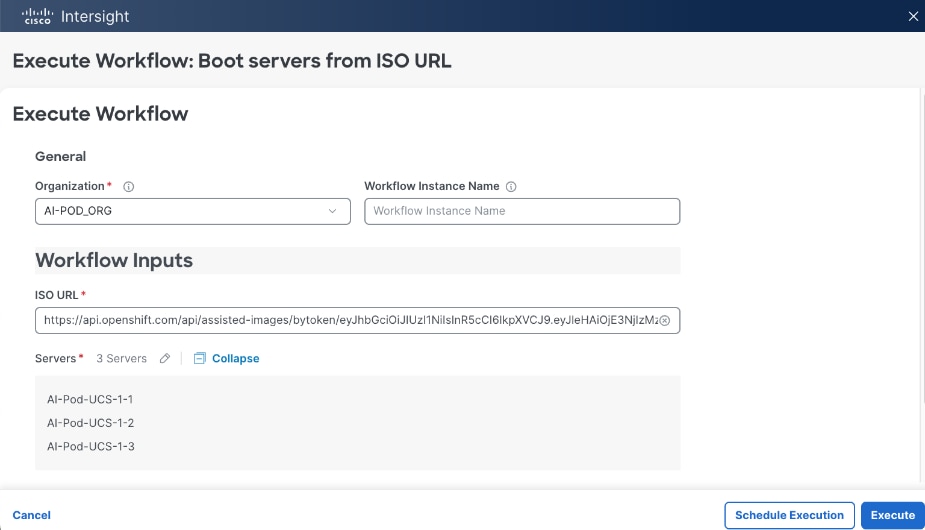Select server AI-Pod-UCS-1-3 in the list
This screenshot has height=530, width=925.
(x=90, y=446)
